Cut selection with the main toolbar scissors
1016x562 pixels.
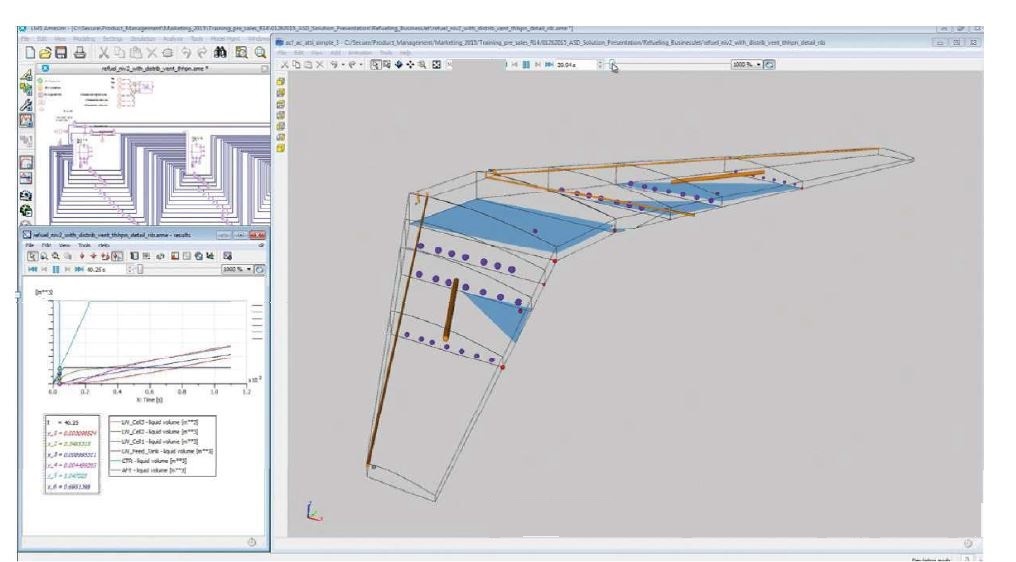(x=104, y=53)
